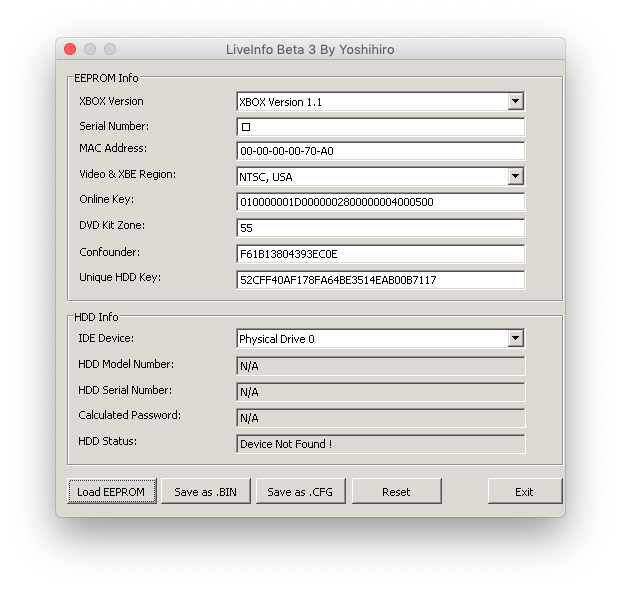Click Save as .BIN button
This screenshot has height=591, width=621.
[206, 491]
